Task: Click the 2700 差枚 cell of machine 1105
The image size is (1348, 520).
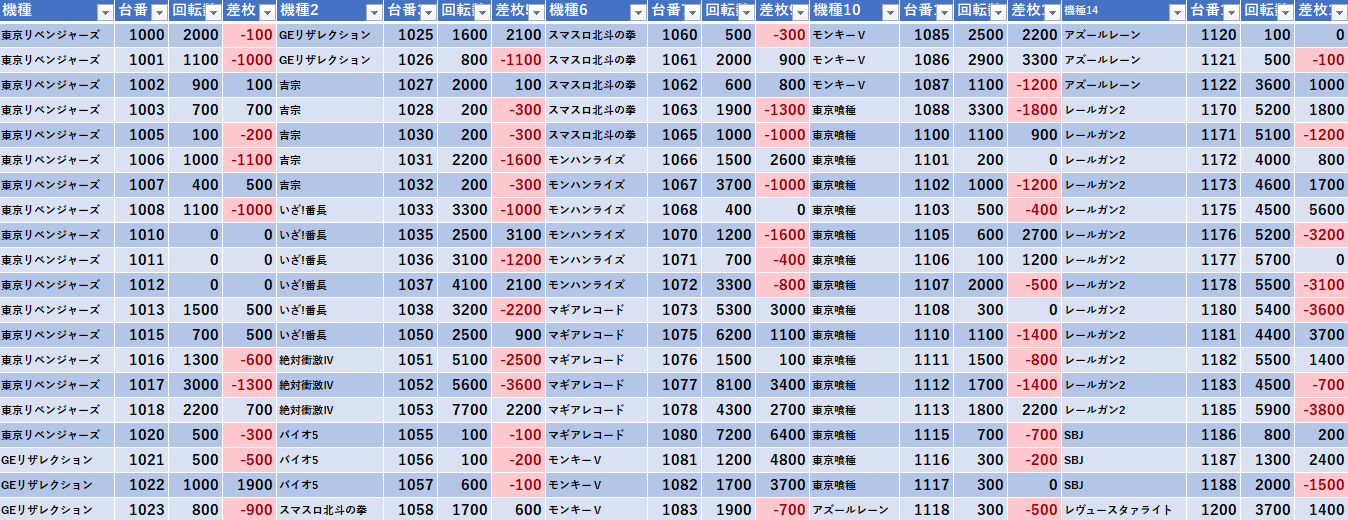Action: (1034, 235)
